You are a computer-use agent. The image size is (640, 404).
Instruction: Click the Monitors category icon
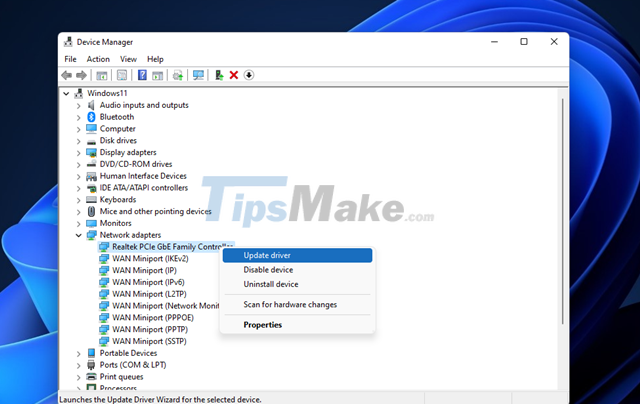91,224
